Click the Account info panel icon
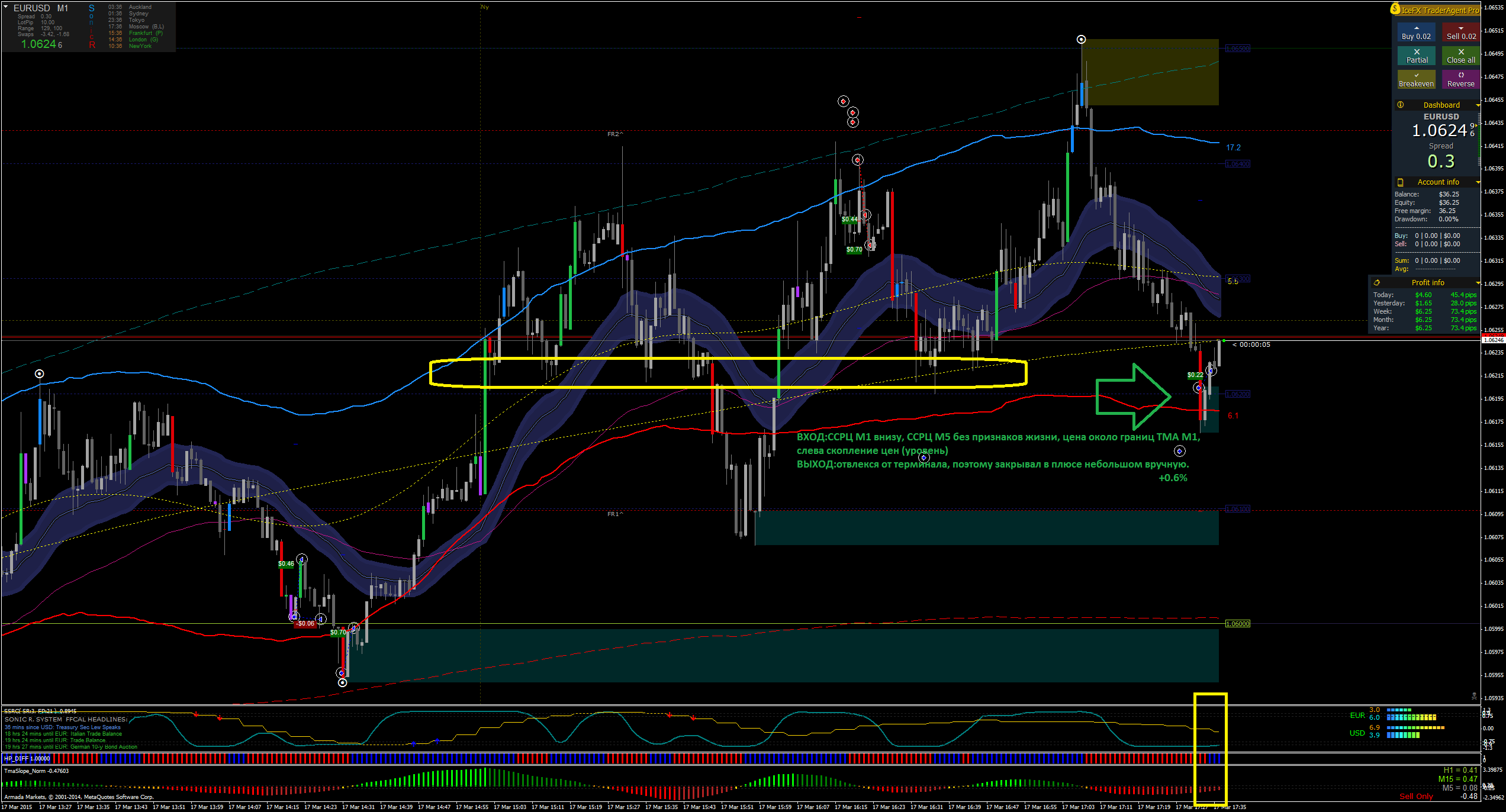 tap(1400, 182)
